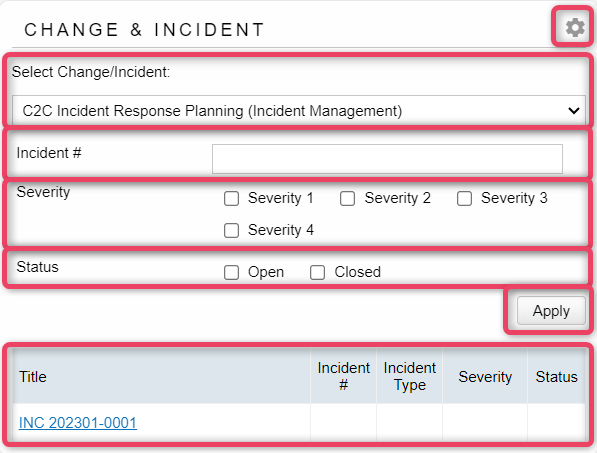Check the Open status checkbox

tap(231, 273)
